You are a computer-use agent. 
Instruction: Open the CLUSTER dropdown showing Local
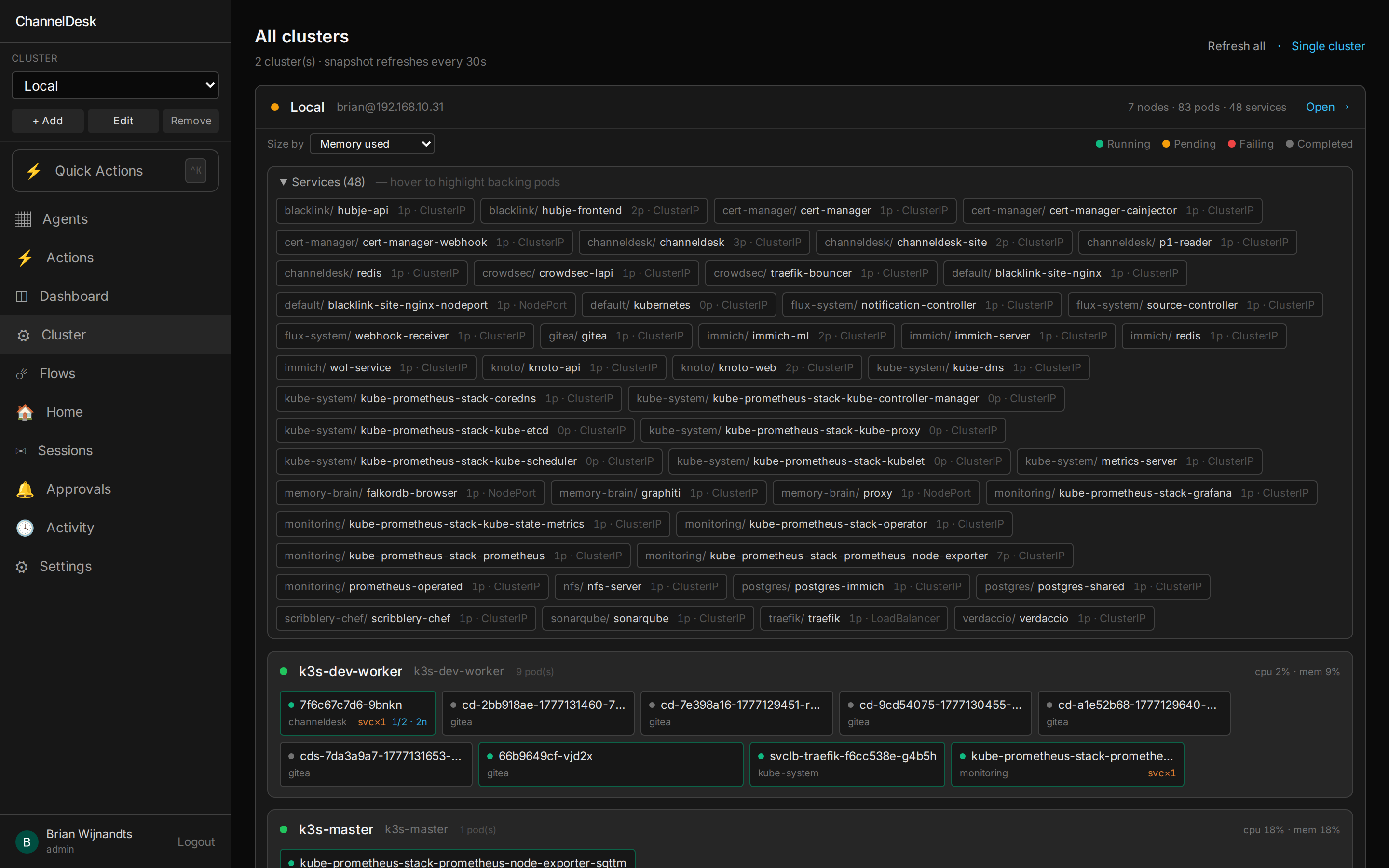[115, 85]
